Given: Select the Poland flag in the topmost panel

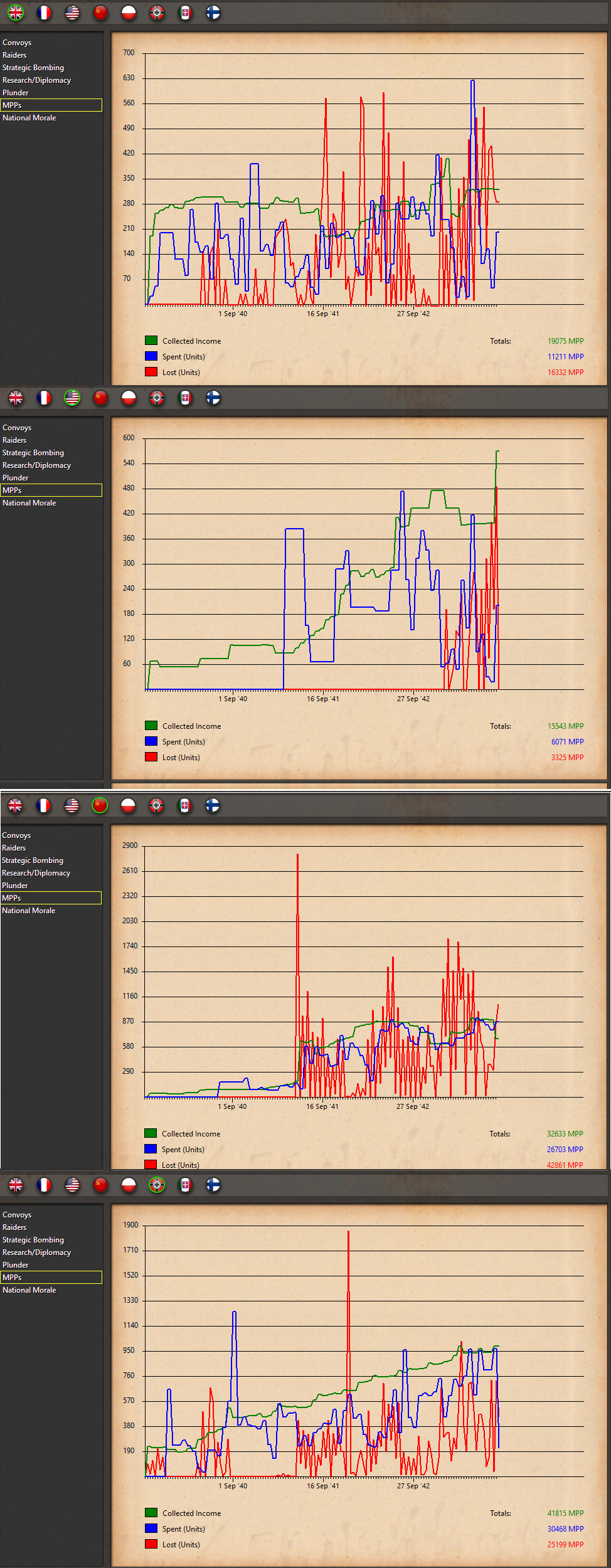Looking at the screenshot, I should 129,13.
